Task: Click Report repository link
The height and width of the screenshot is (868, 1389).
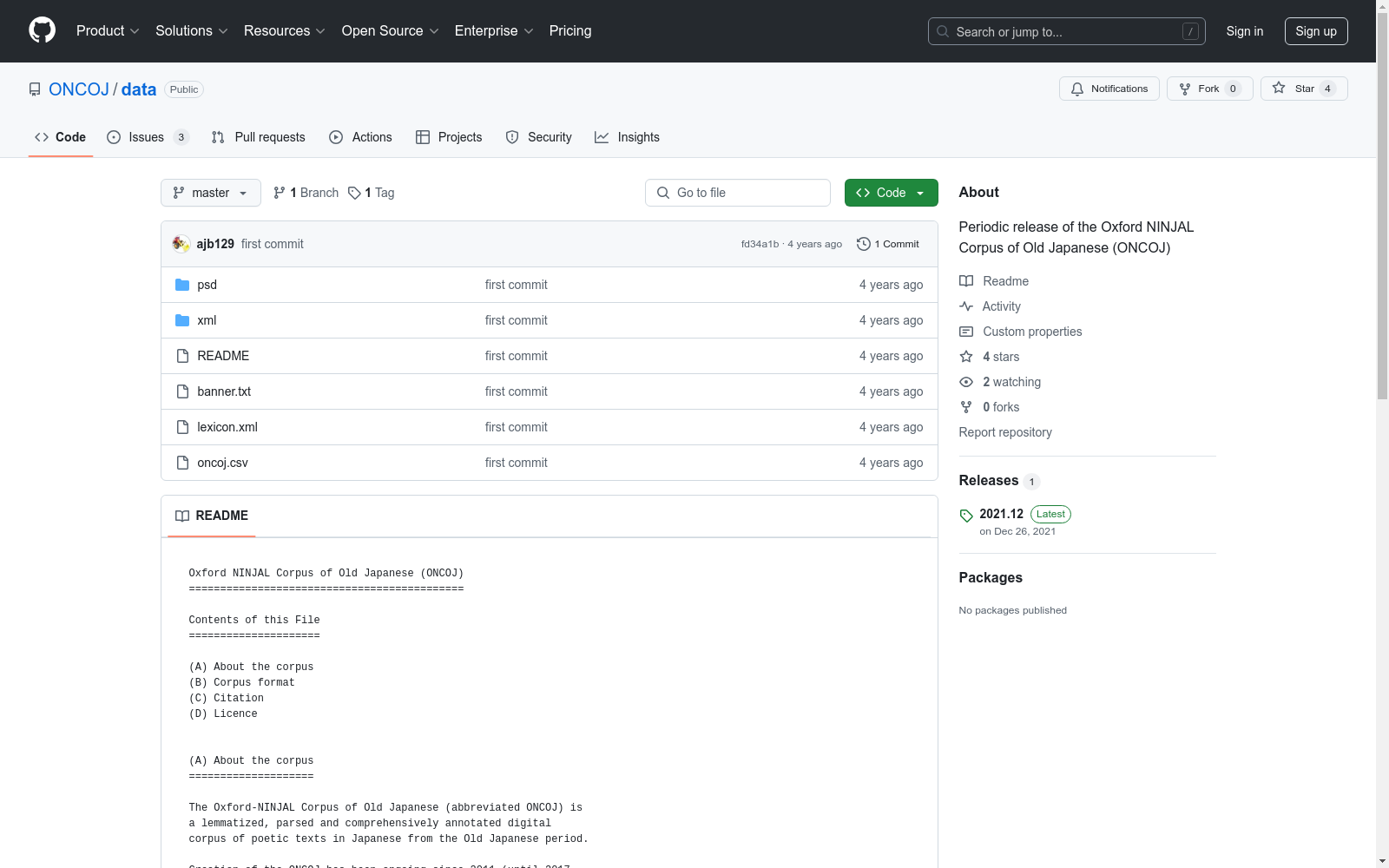Action: [x=1005, y=432]
